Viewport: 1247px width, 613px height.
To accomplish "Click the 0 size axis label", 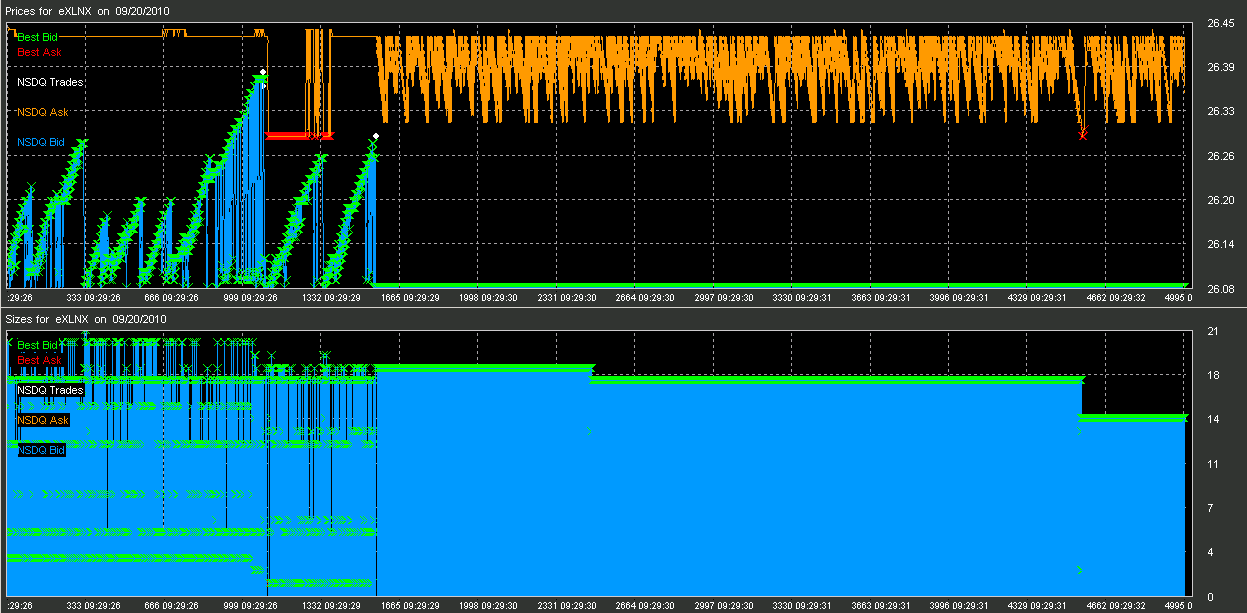I will 1211,597.
